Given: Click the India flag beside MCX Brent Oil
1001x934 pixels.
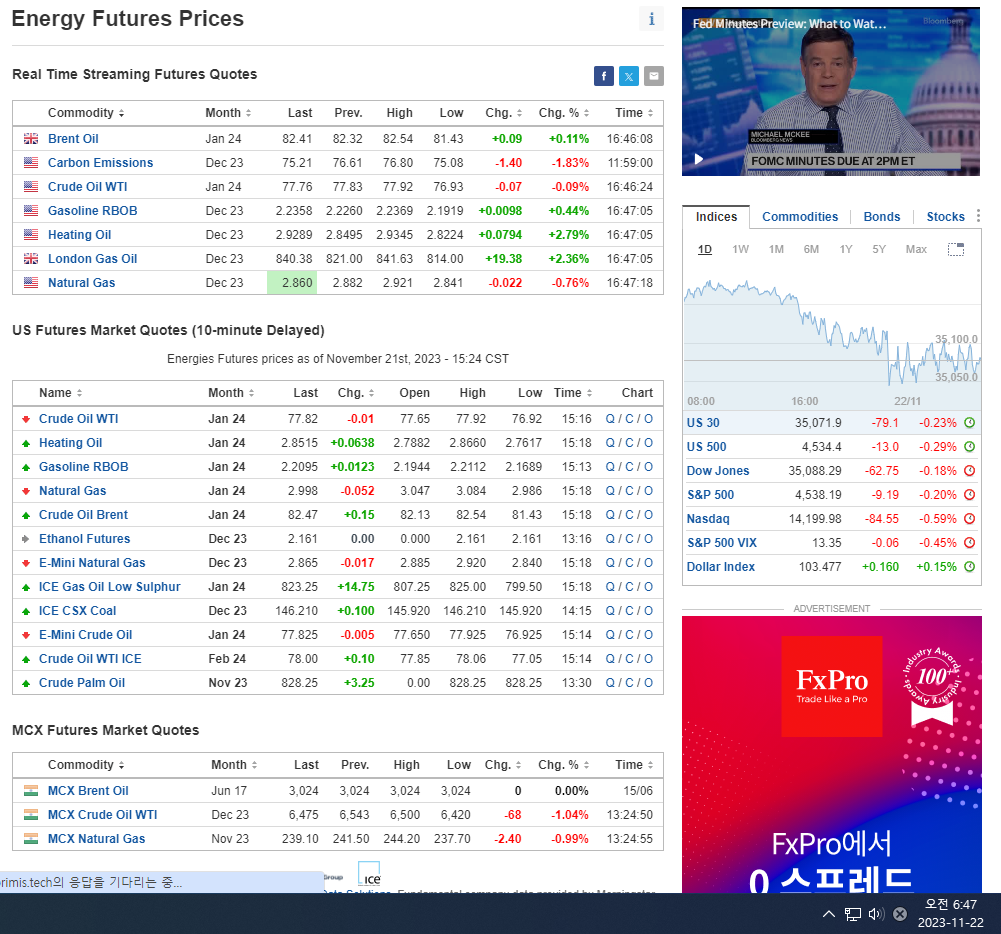Looking at the screenshot, I should point(31,790).
